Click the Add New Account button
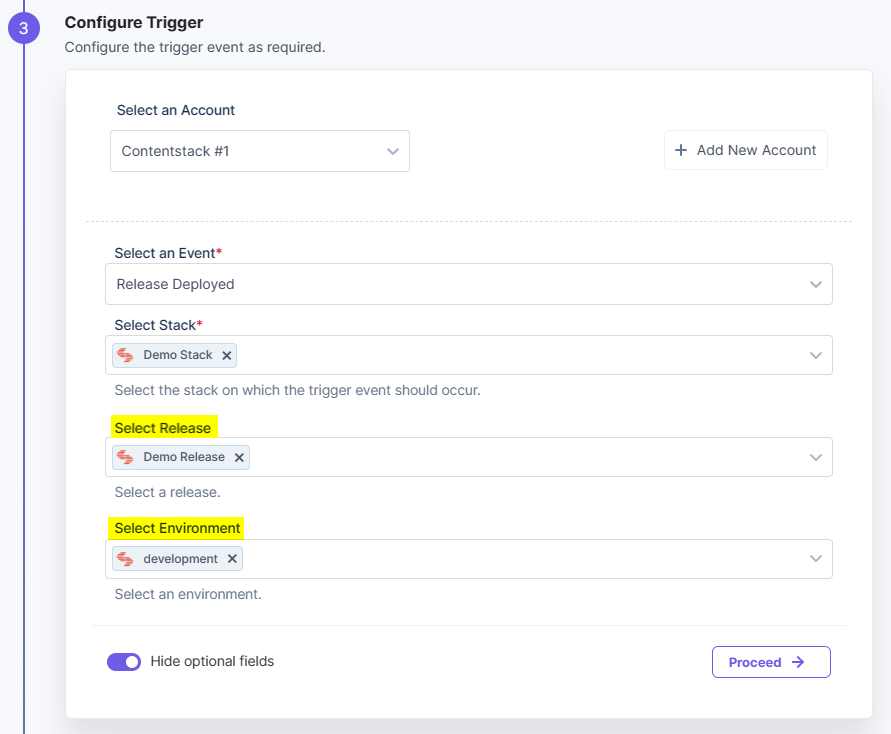The height and width of the screenshot is (734, 891). [745, 149]
